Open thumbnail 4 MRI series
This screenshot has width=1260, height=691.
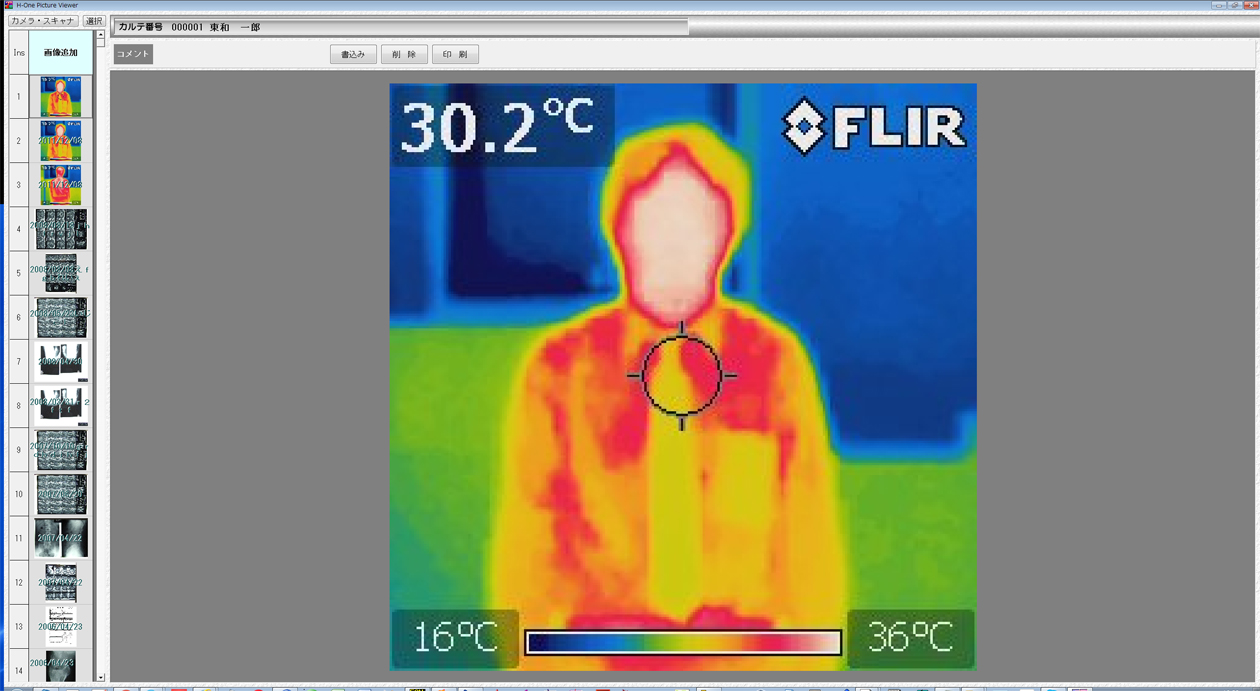[61, 229]
